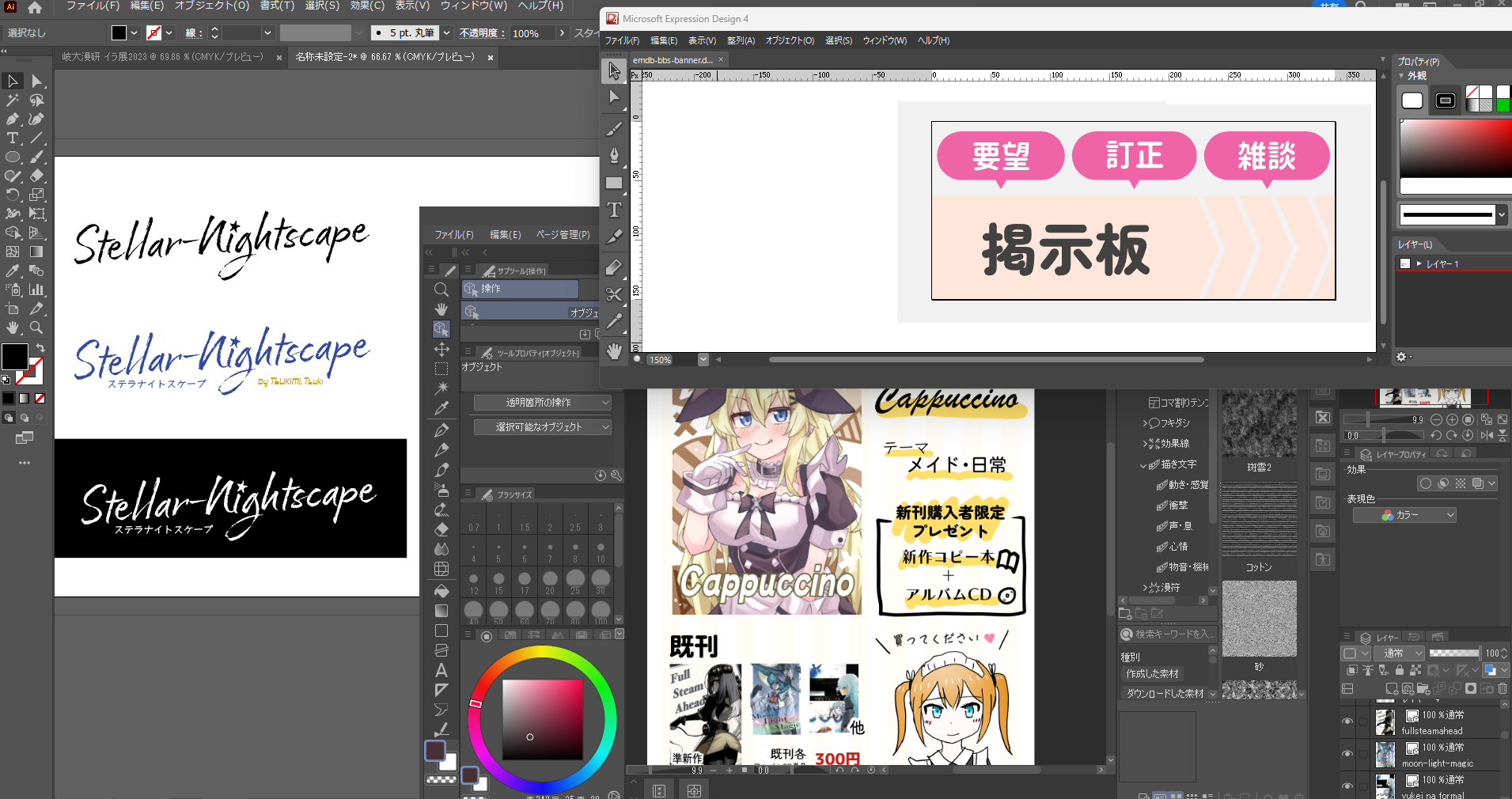
Task: Open Illustrator 効果(C) menu
Action: point(367,6)
